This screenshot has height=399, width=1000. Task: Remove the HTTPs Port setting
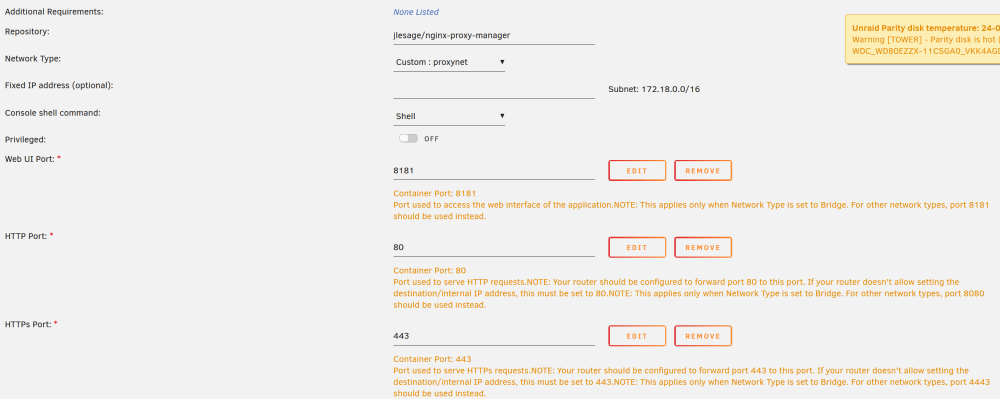703,336
